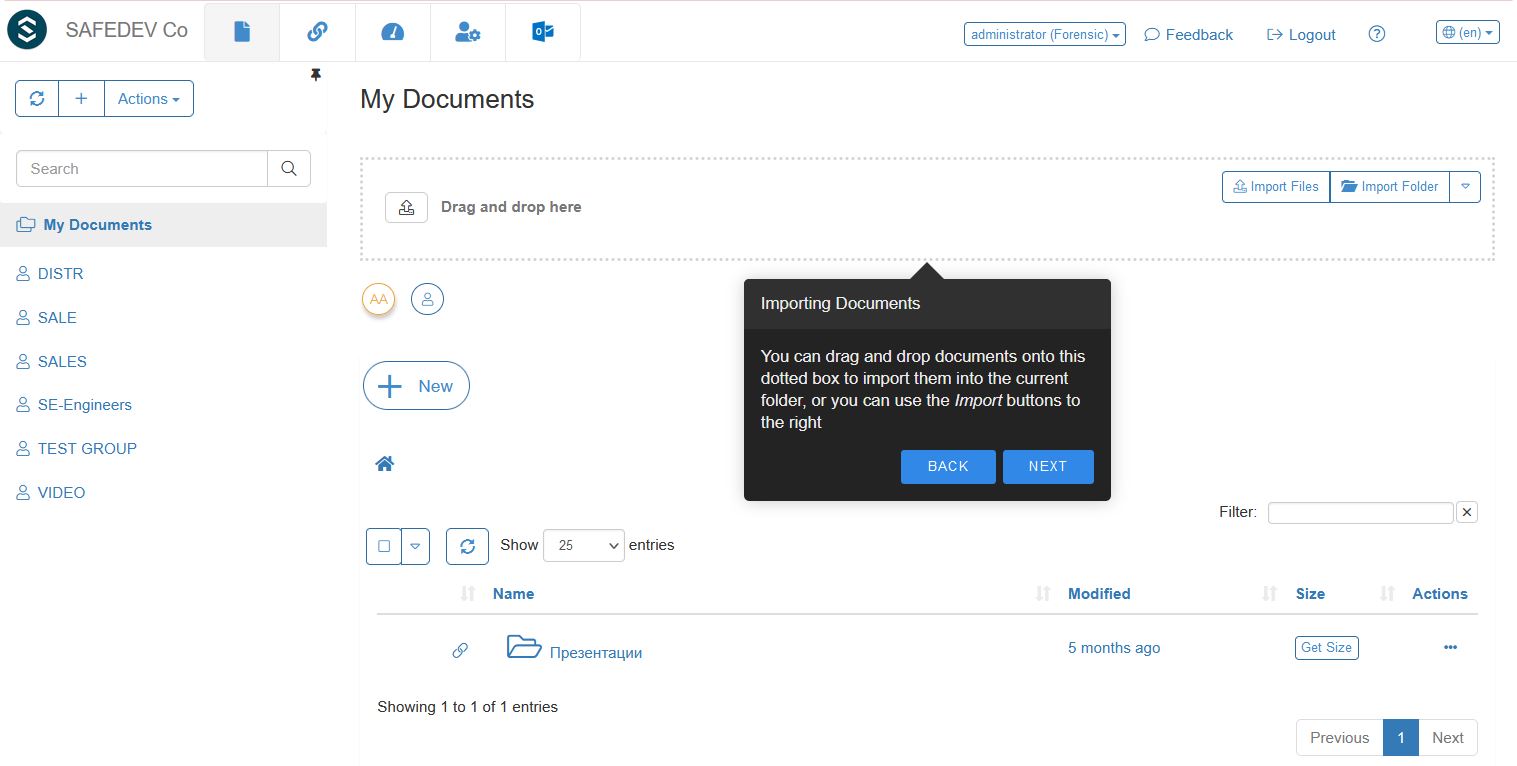This screenshot has width=1517, height=766.
Task: Click the sidebar plus add button
Action: (x=82, y=99)
